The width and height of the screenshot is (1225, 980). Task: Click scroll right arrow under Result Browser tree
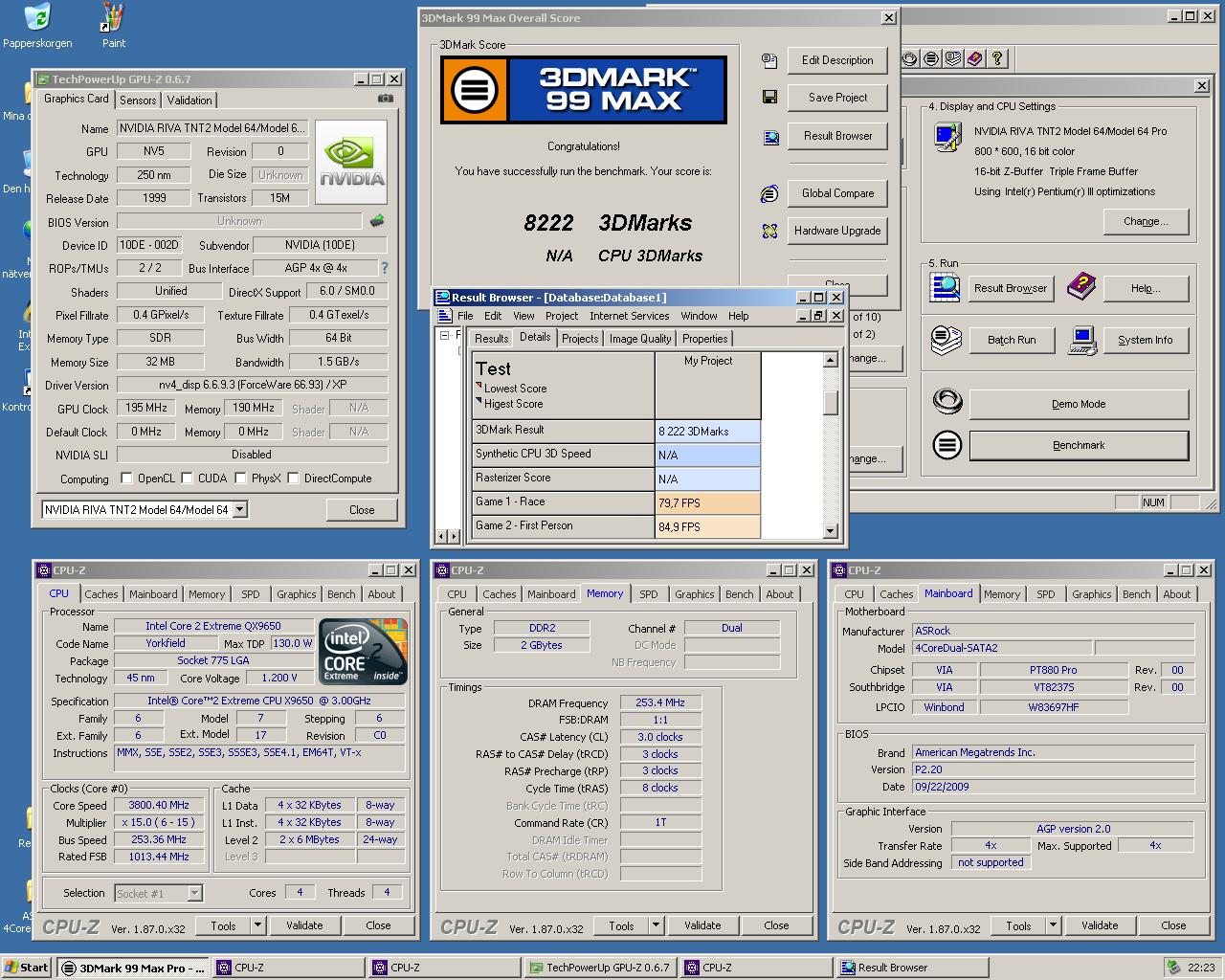click(454, 536)
